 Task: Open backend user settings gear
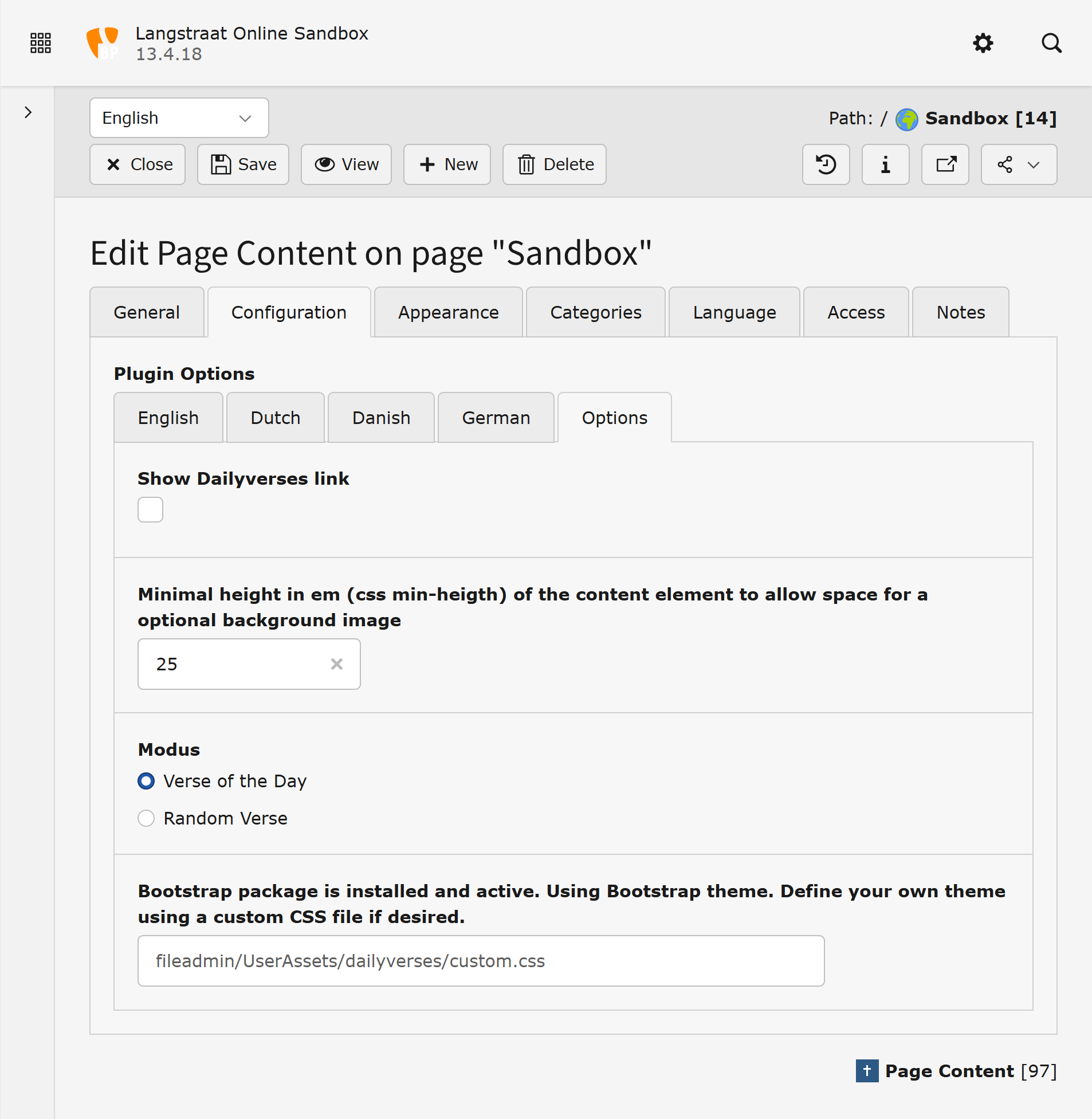pos(983,43)
